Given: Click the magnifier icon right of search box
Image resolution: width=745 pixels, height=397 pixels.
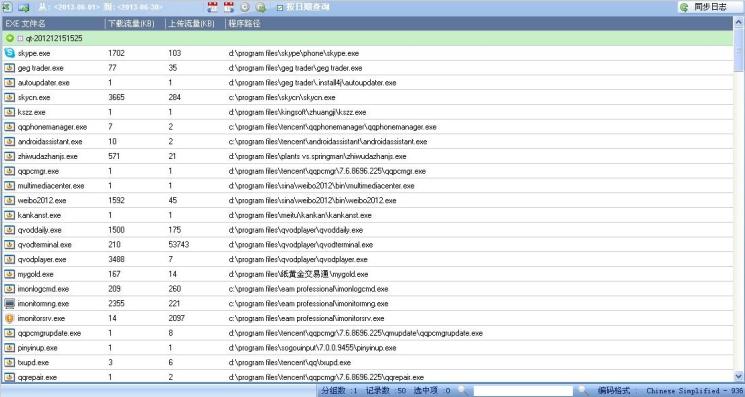Looking at the screenshot, I should pos(581,390).
